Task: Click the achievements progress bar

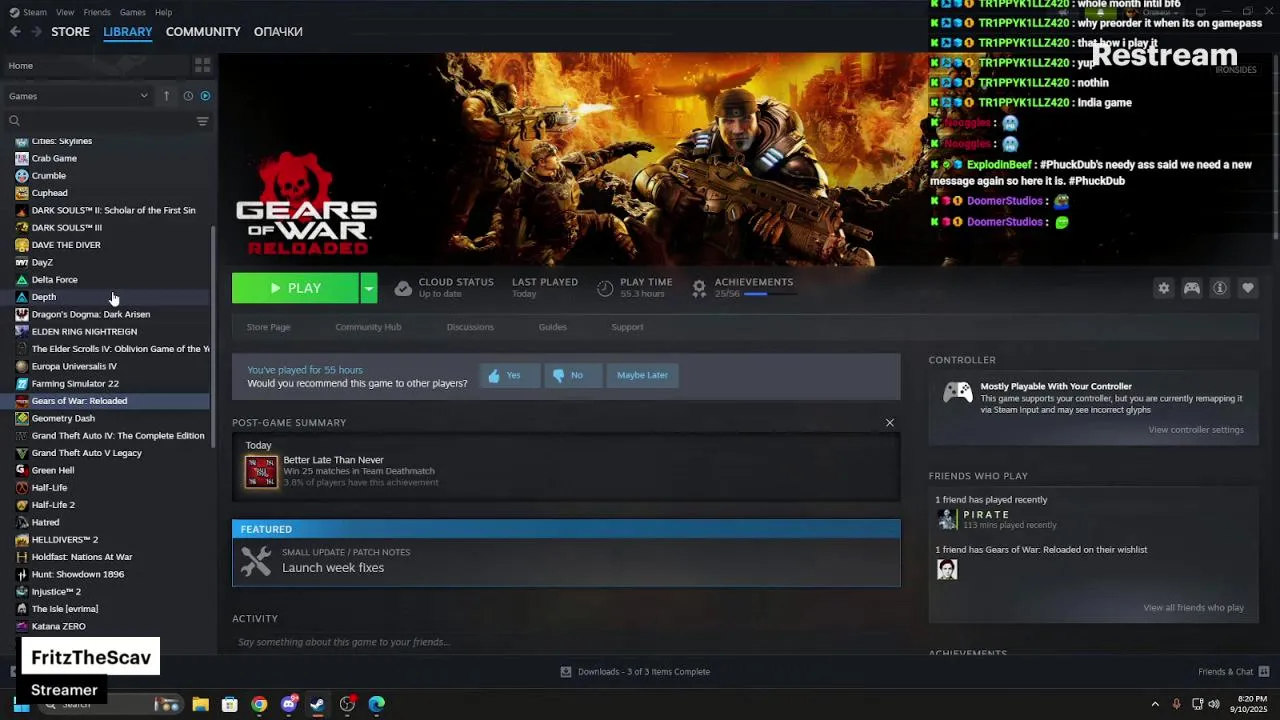Action: [x=768, y=294]
